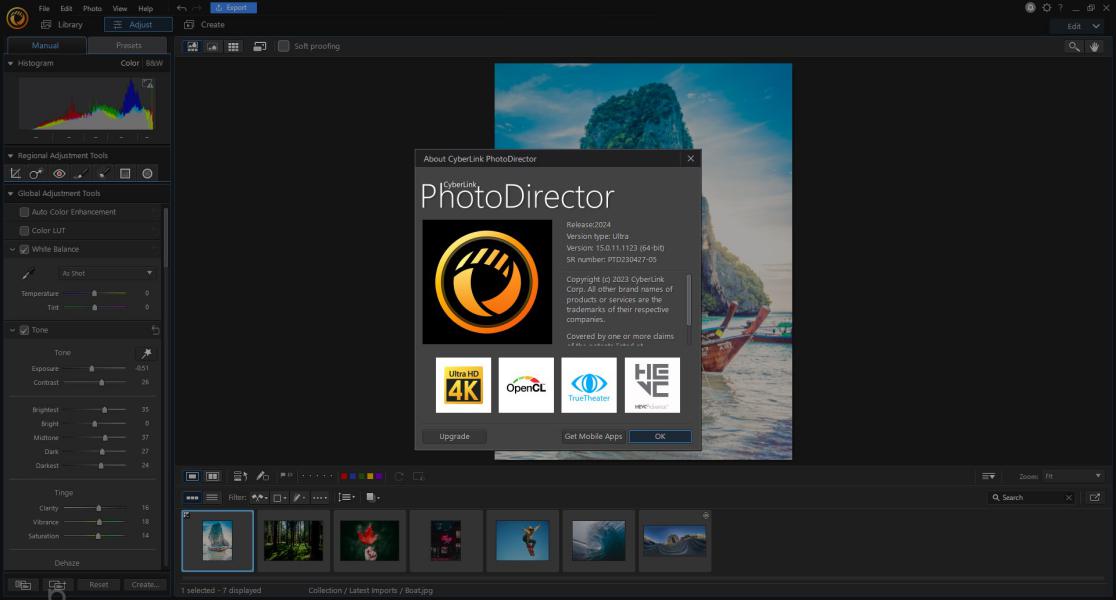Viewport: 1116px width, 600px height.
Task: Click the Export button
Action: pos(233,8)
